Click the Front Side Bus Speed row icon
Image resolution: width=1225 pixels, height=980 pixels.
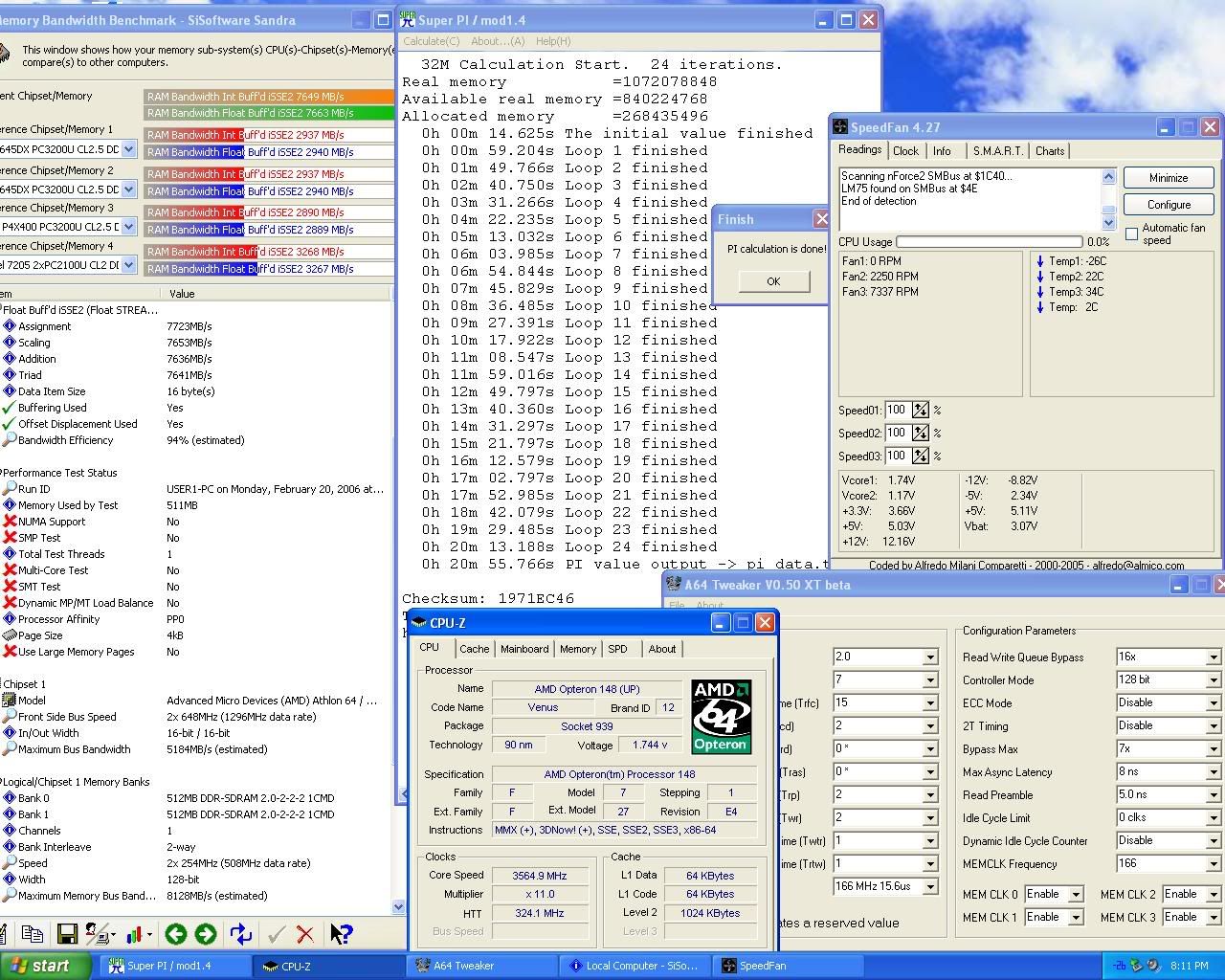coord(10,717)
